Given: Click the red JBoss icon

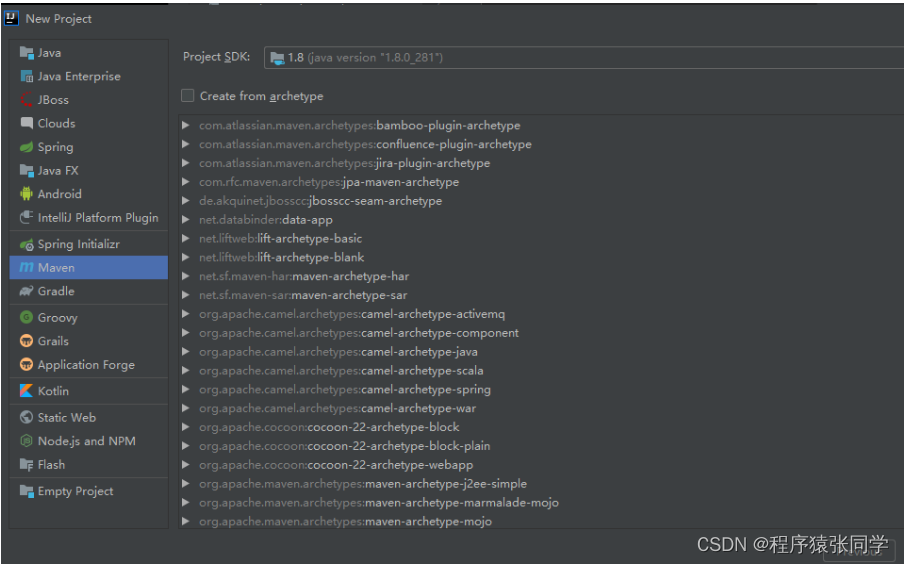Looking at the screenshot, I should (x=27, y=100).
